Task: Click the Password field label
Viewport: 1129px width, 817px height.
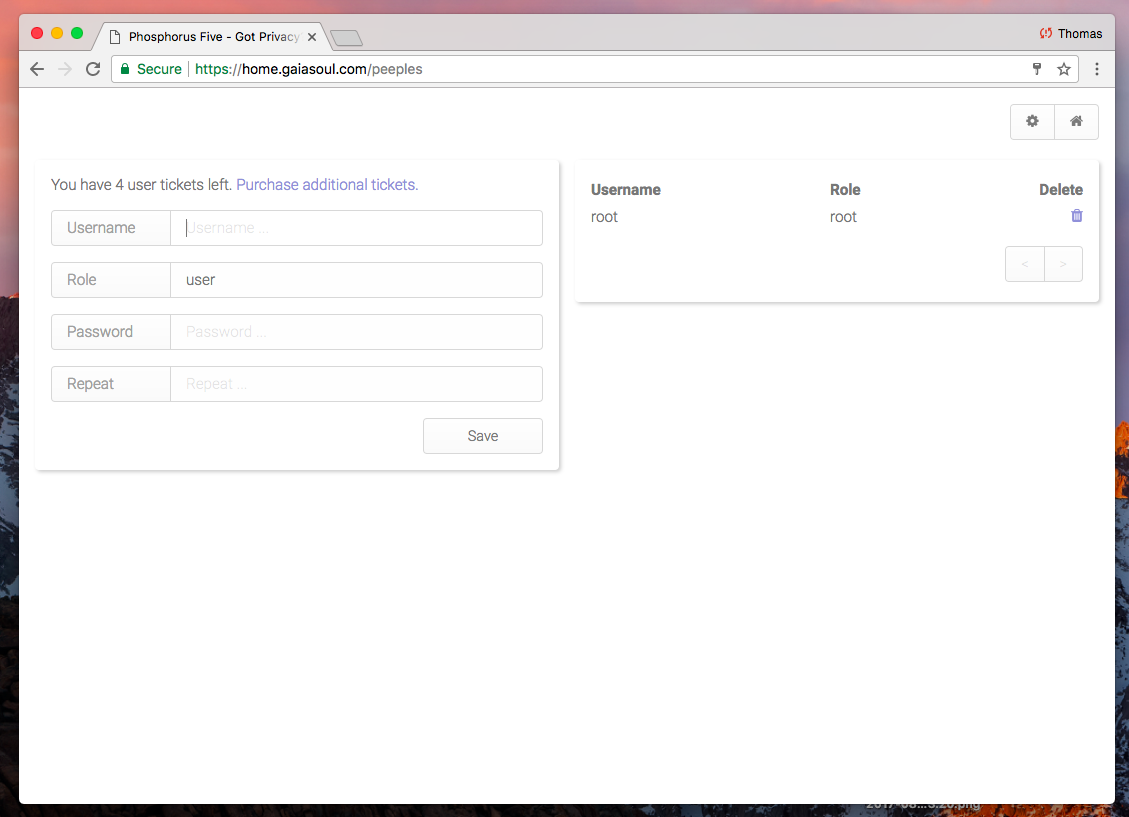Action: (x=111, y=332)
